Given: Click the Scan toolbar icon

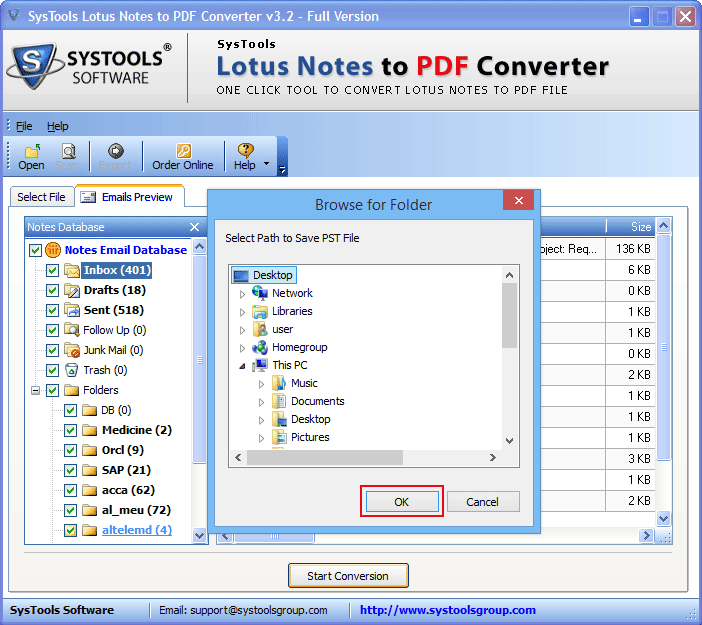Looking at the screenshot, I should tap(68, 151).
